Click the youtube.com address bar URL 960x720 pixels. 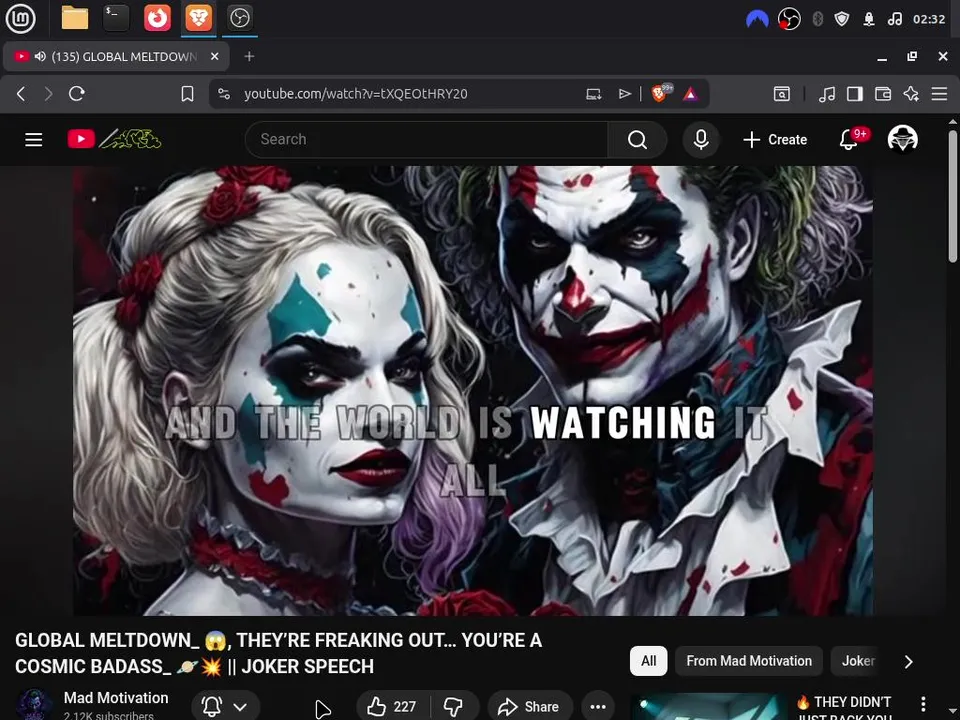(x=356, y=94)
